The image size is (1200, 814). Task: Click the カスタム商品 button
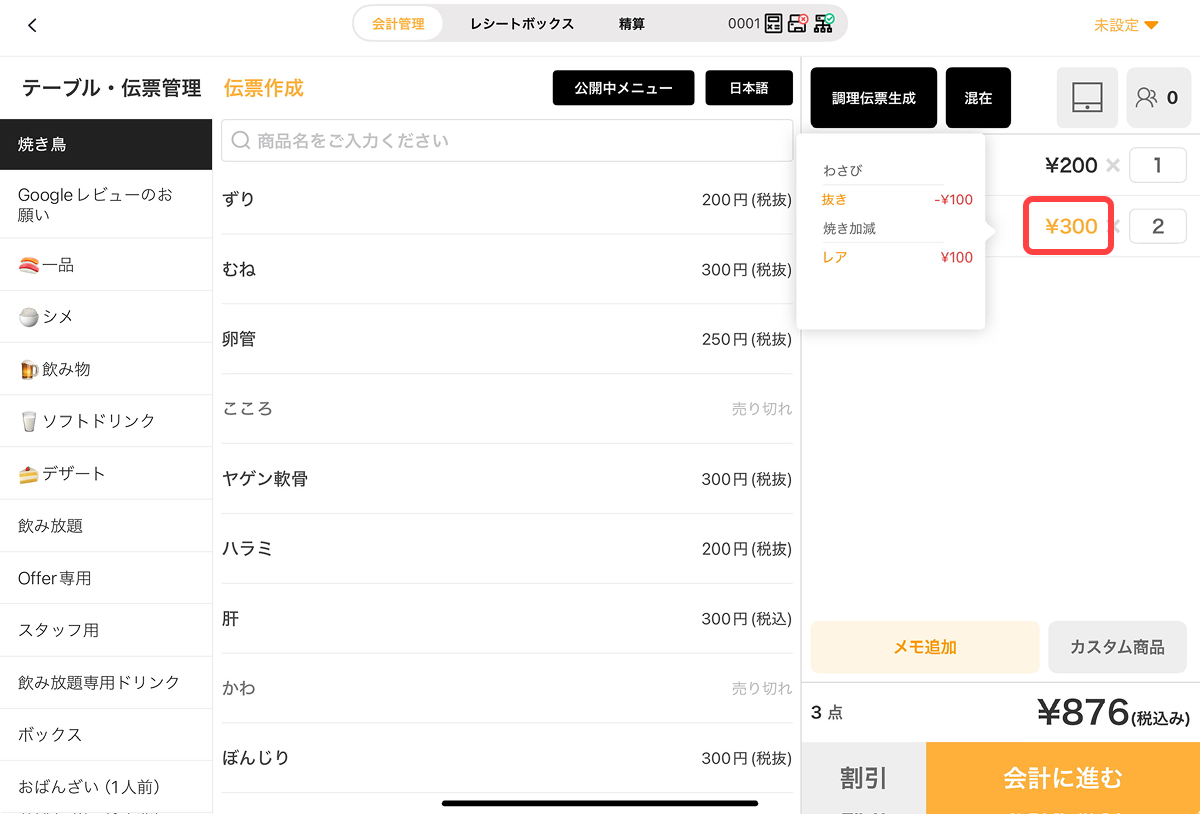[x=1117, y=647]
